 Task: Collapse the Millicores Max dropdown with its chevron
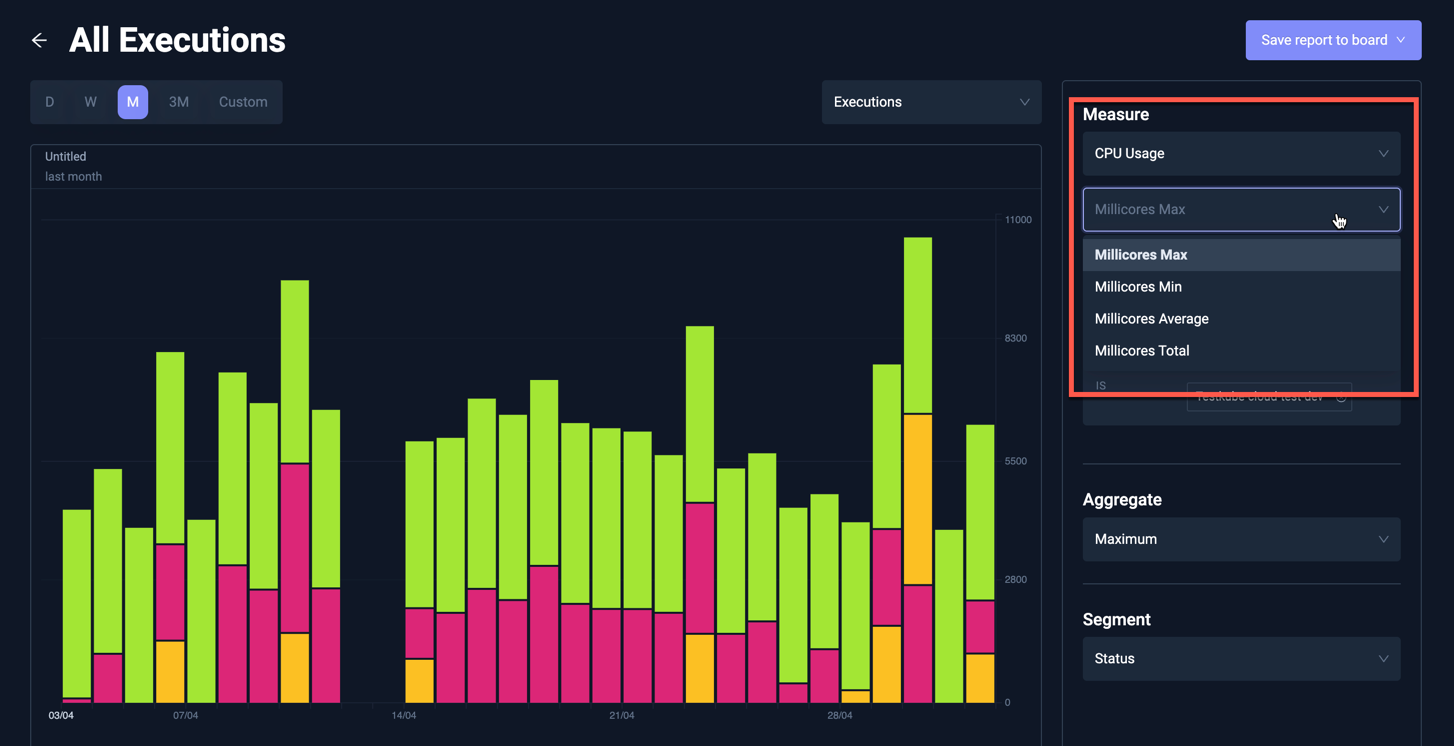click(1385, 209)
